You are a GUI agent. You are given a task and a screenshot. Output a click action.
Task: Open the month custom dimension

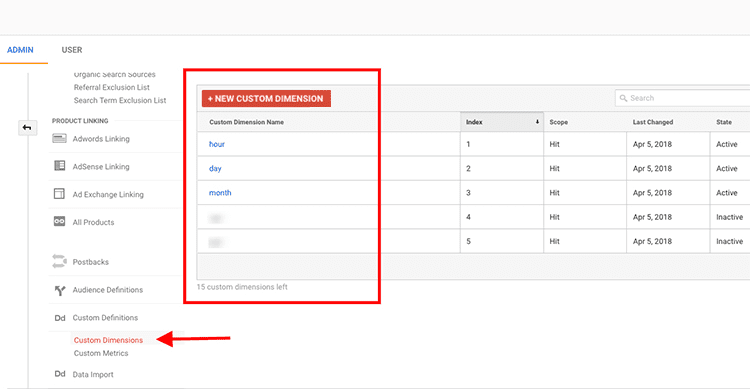pos(220,192)
